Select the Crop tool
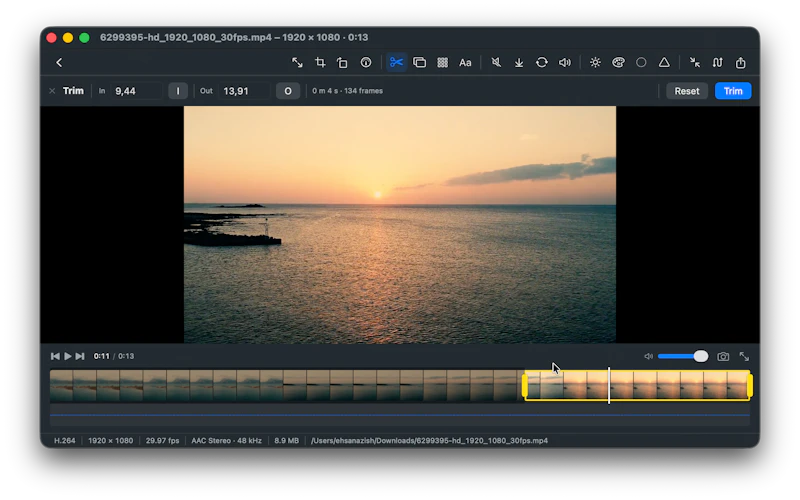 pyautogui.click(x=320, y=63)
